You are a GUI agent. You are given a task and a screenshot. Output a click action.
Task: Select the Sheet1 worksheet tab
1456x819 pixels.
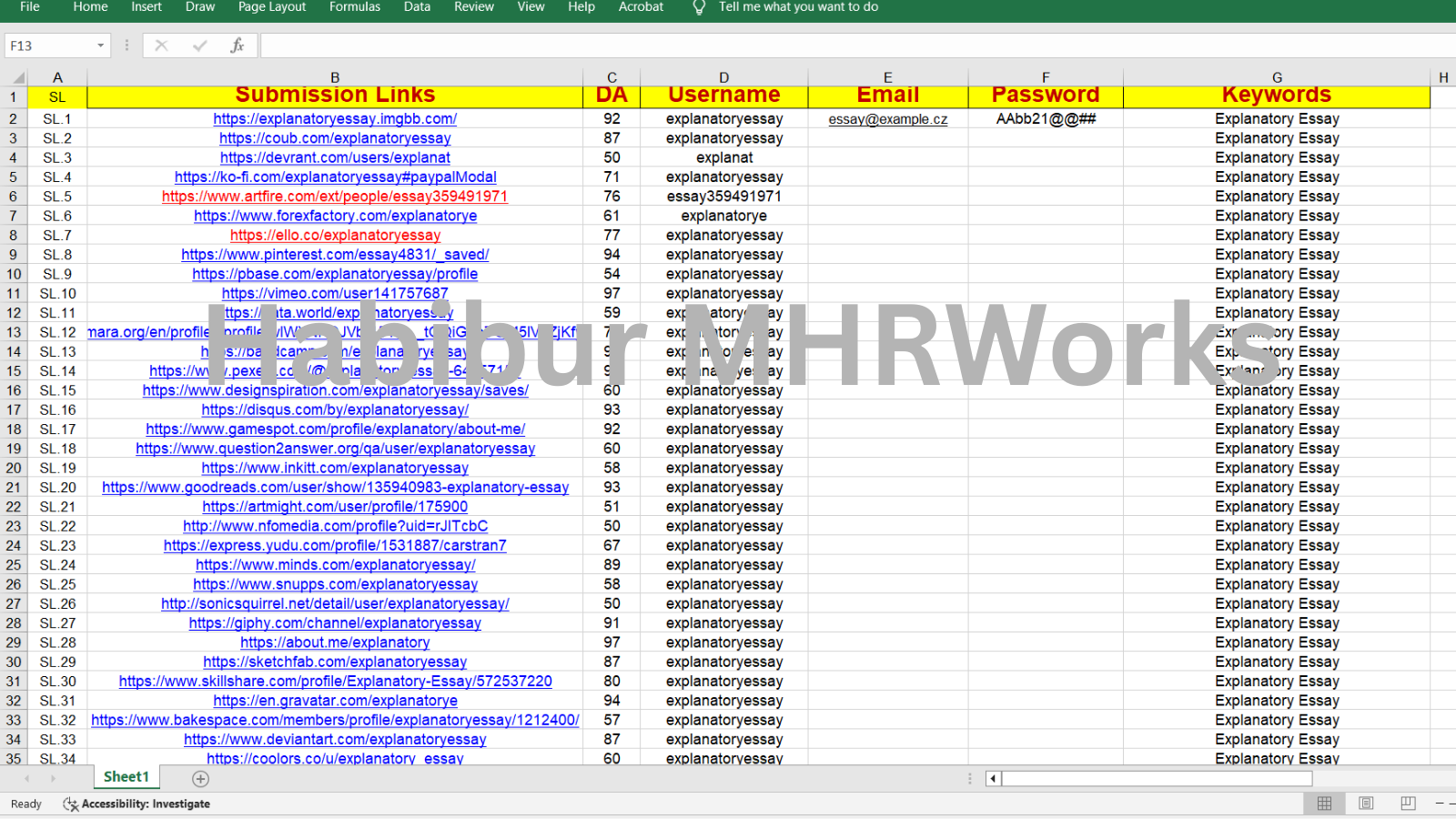[126, 776]
